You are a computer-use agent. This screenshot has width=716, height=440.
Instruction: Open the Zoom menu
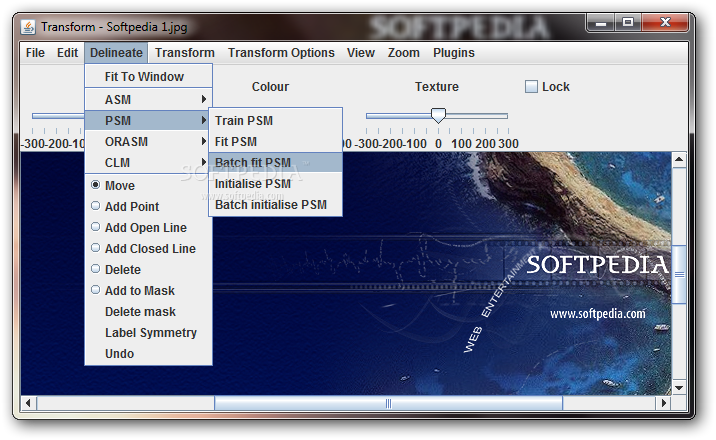(404, 53)
